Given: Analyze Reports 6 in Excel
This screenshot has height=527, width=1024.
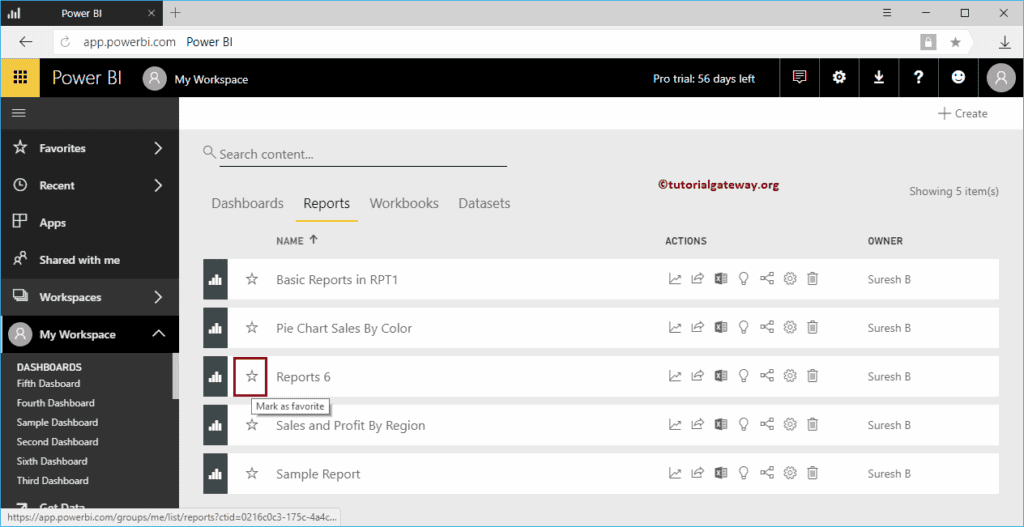Looking at the screenshot, I should (720, 376).
